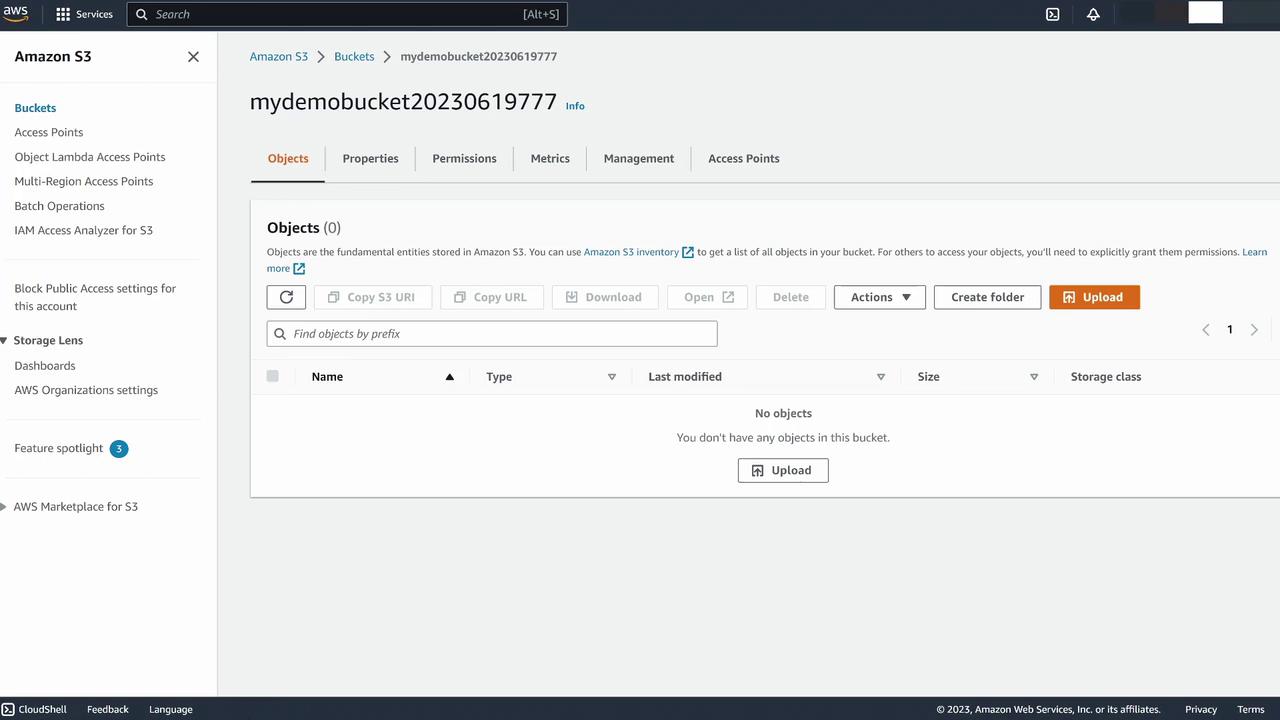
Task: Sort by Last modified column arrow
Action: tap(881, 377)
